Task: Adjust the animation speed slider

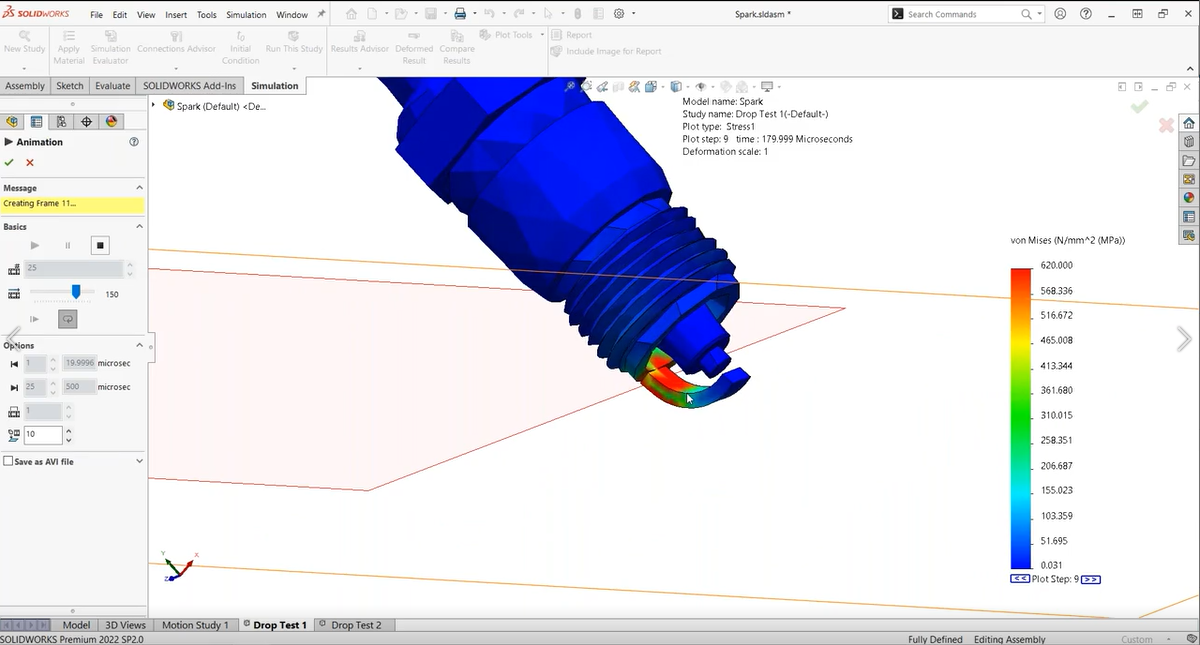Action: [x=76, y=292]
